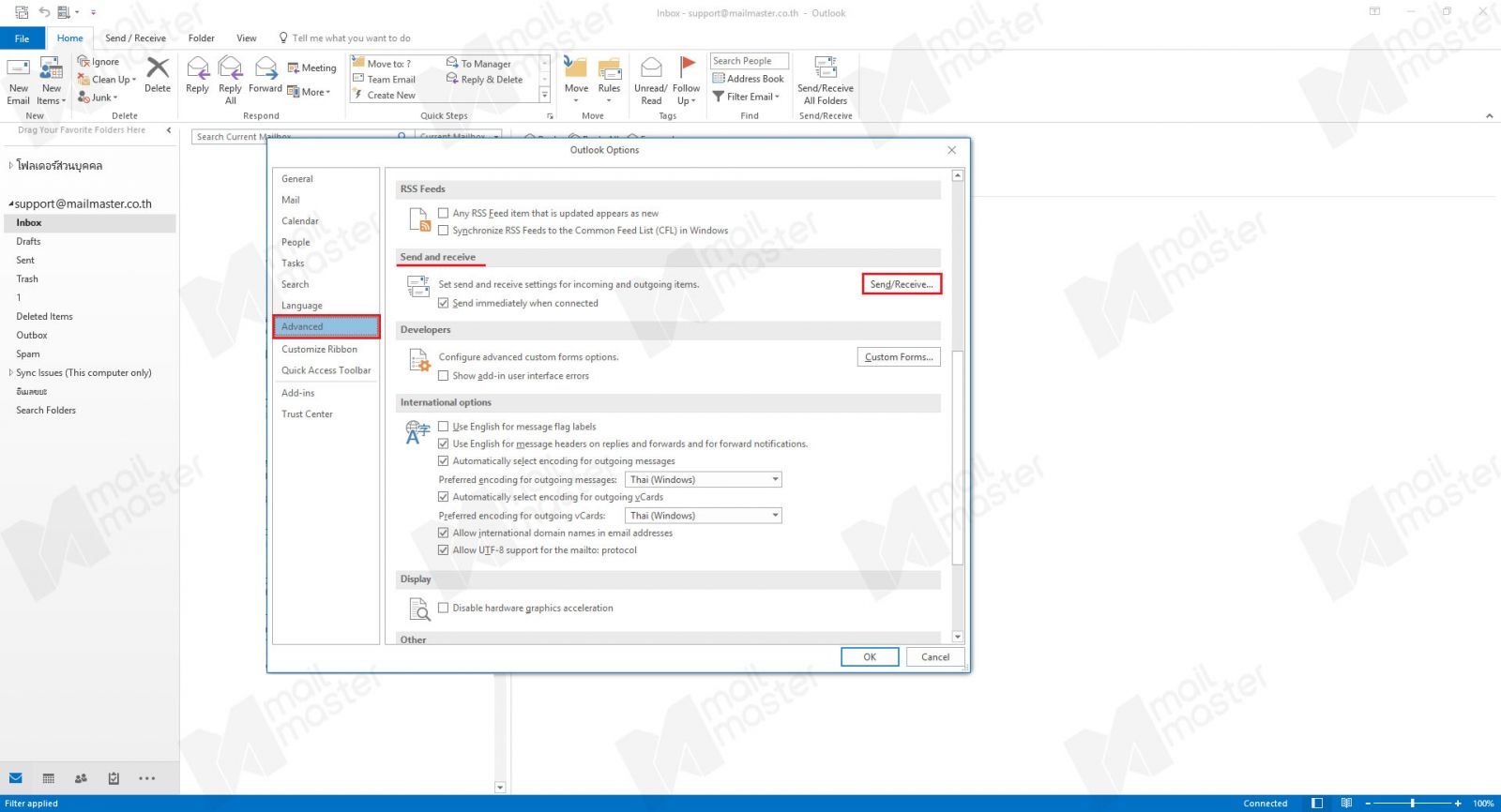1501x812 pixels.
Task: Open the Filter Email dropdown
Action: click(747, 97)
